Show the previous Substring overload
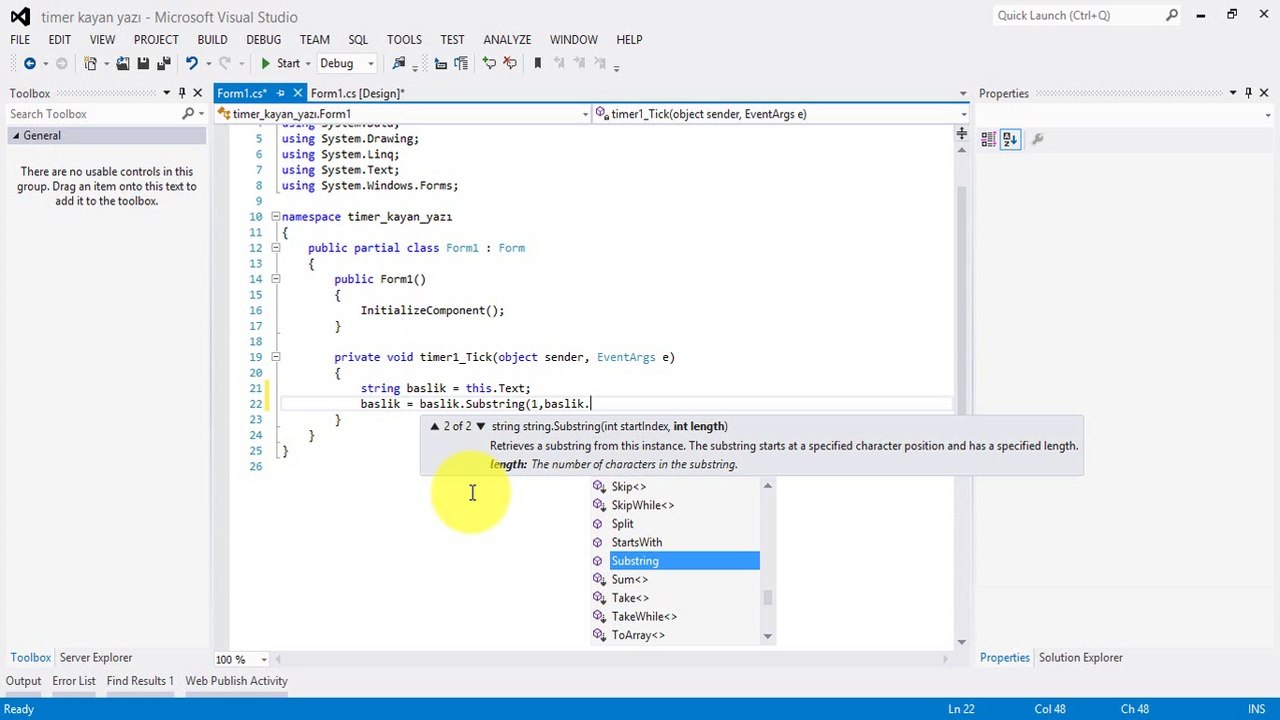The image size is (1280, 720). coord(435,427)
